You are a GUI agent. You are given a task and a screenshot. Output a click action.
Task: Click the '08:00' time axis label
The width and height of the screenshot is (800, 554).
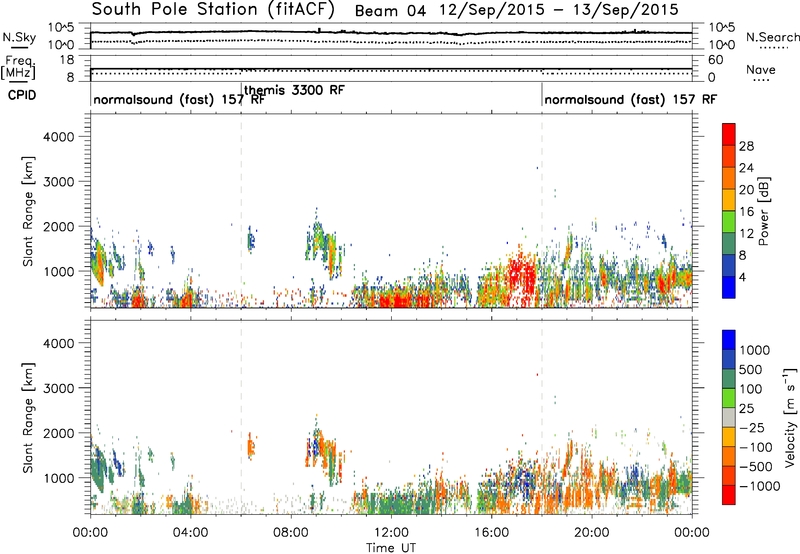pyautogui.click(x=290, y=533)
